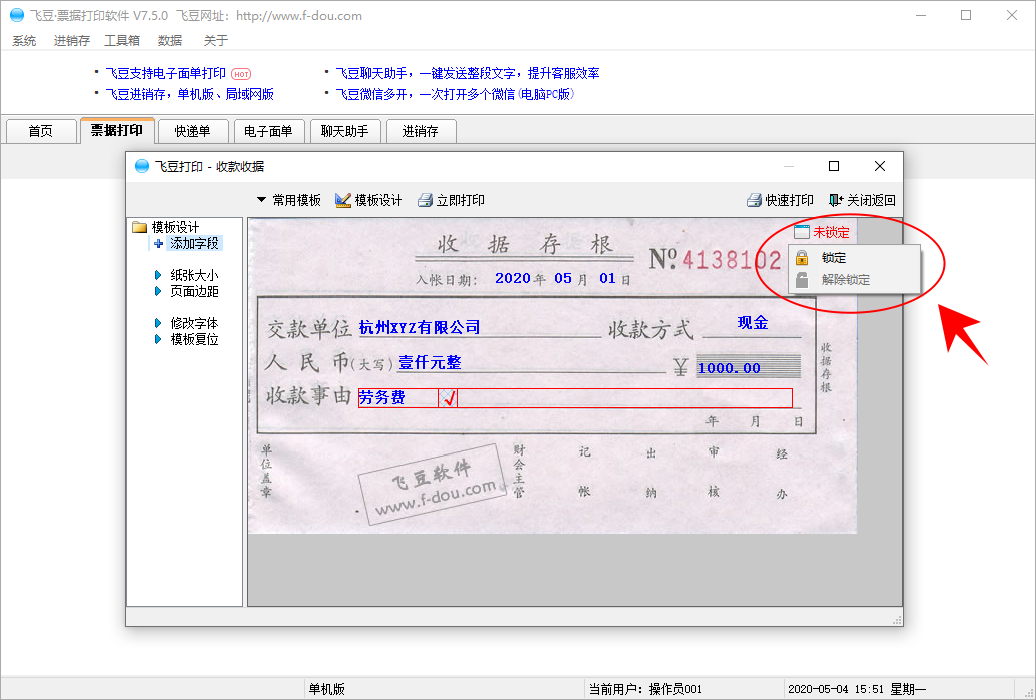Click the 未锁定 status icon
Image resolution: width=1036 pixels, height=700 pixels.
[801, 232]
